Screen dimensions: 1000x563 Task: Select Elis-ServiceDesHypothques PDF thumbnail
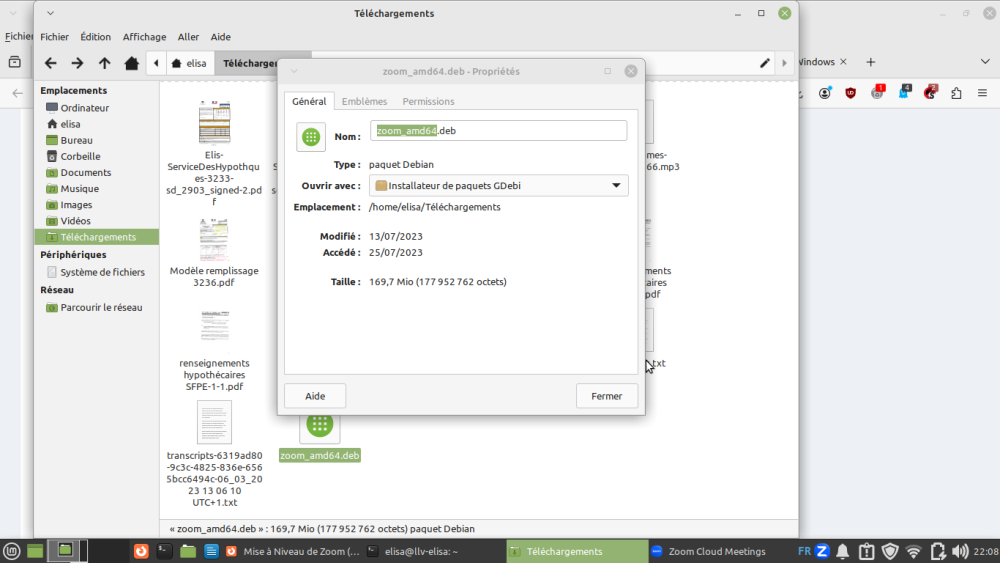[214, 122]
